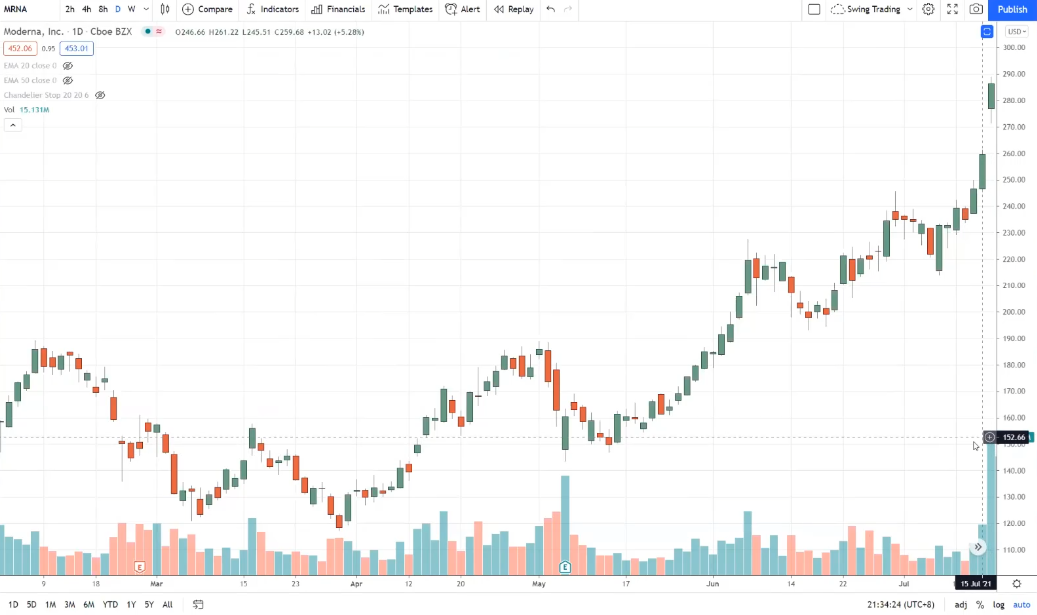Viewport: 1037px width, 615px height.
Task: Set date range to 1D
Action: (x=13, y=604)
